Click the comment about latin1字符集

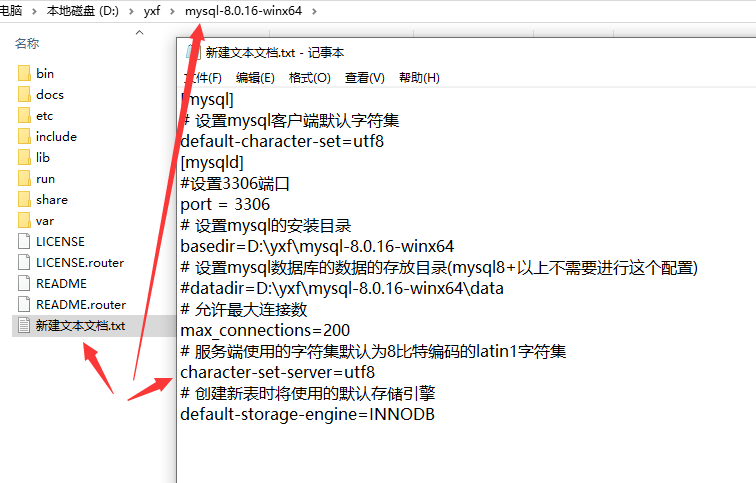tap(373, 351)
